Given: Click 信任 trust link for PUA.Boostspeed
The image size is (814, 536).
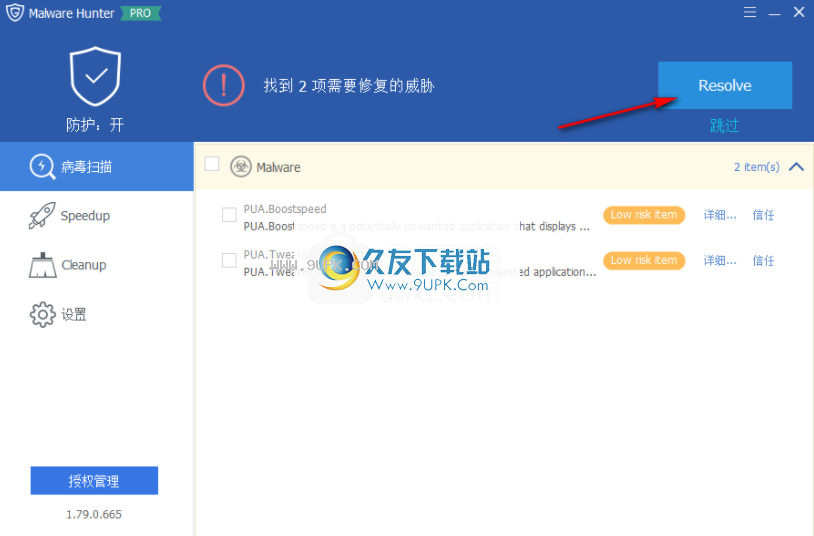Looking at the screenshot, I should [763, 215].
